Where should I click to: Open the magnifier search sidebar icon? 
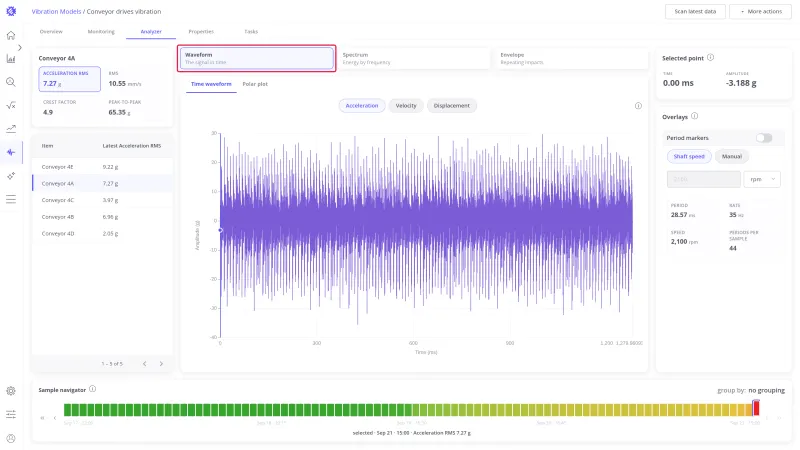pyautogui.click(x=11, y=82)
